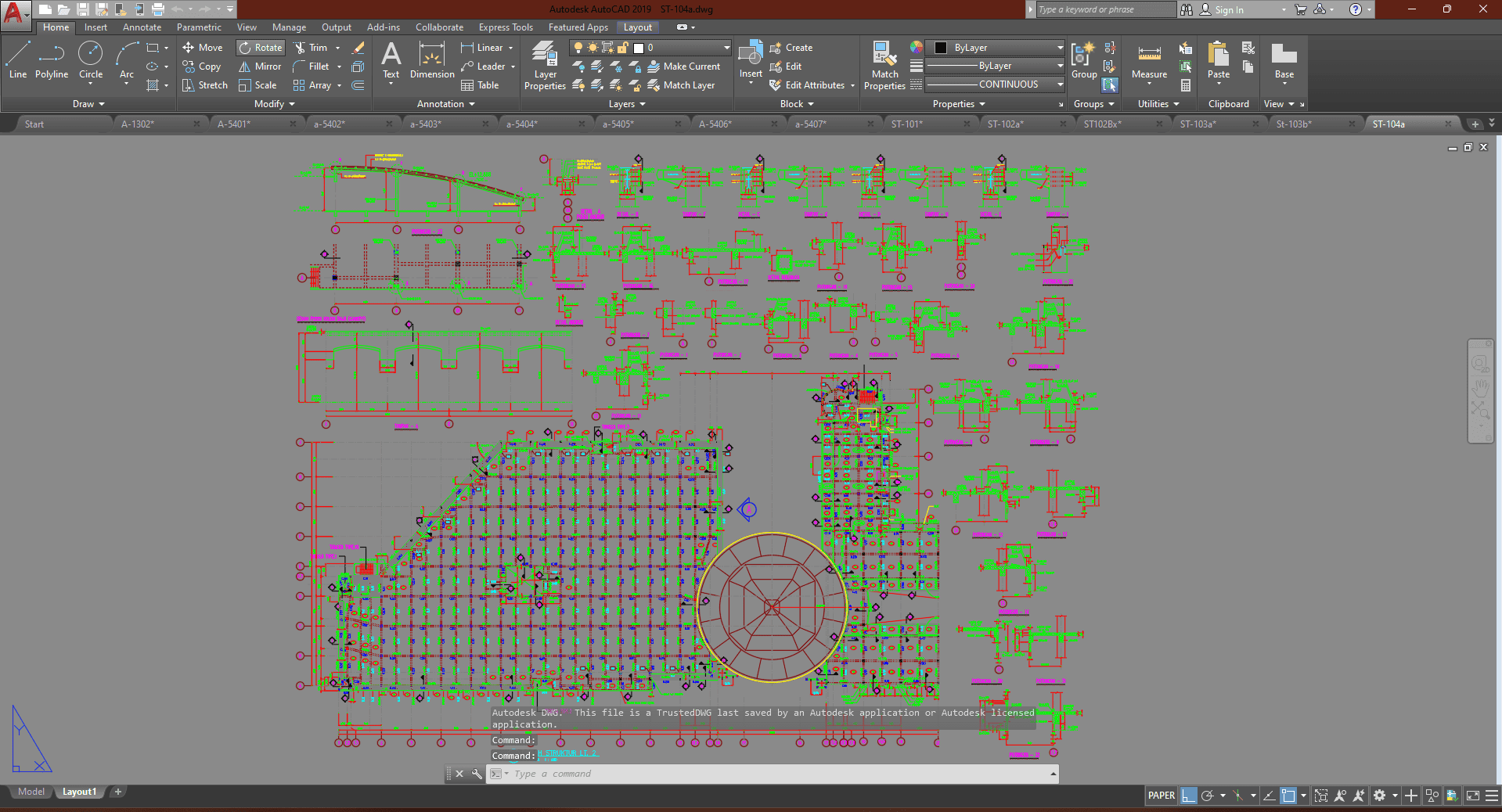Toggle clean screen in status bar
1502x812 pixels.
coord(1472,796)
